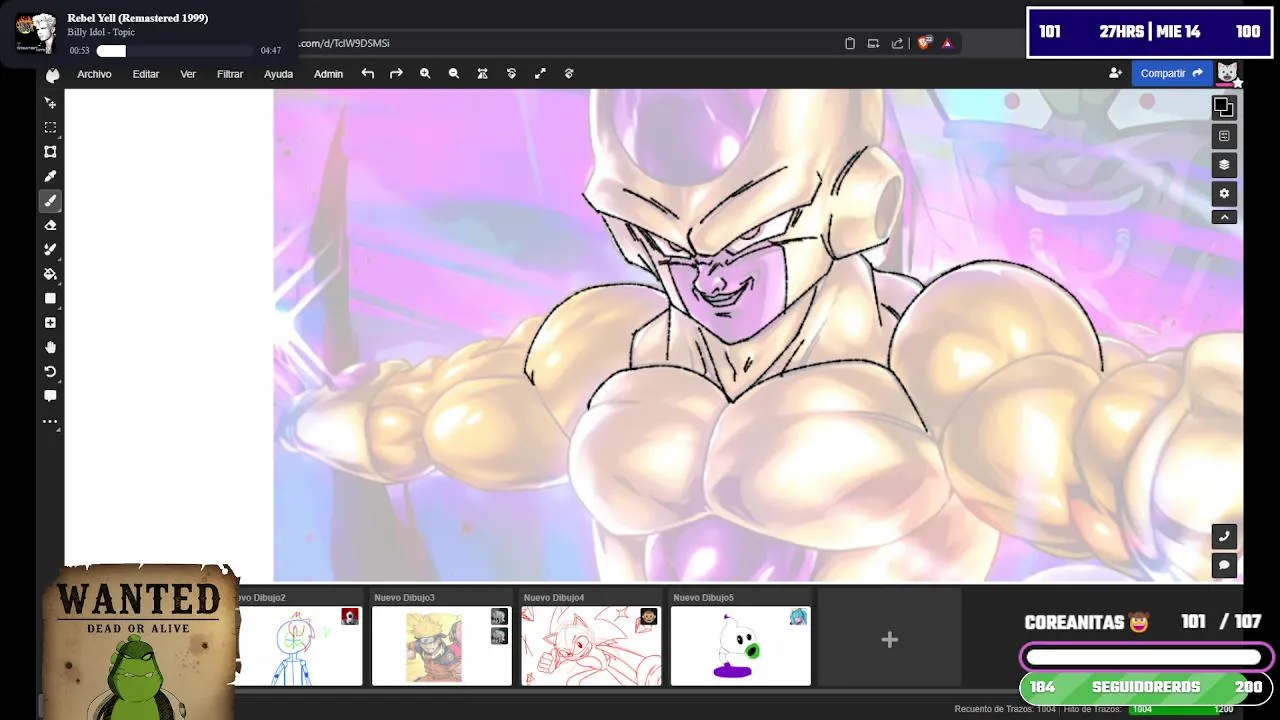Screen dimensions: 1280x720
Task: Click the browser share page icon
Action: pos(897,43)
